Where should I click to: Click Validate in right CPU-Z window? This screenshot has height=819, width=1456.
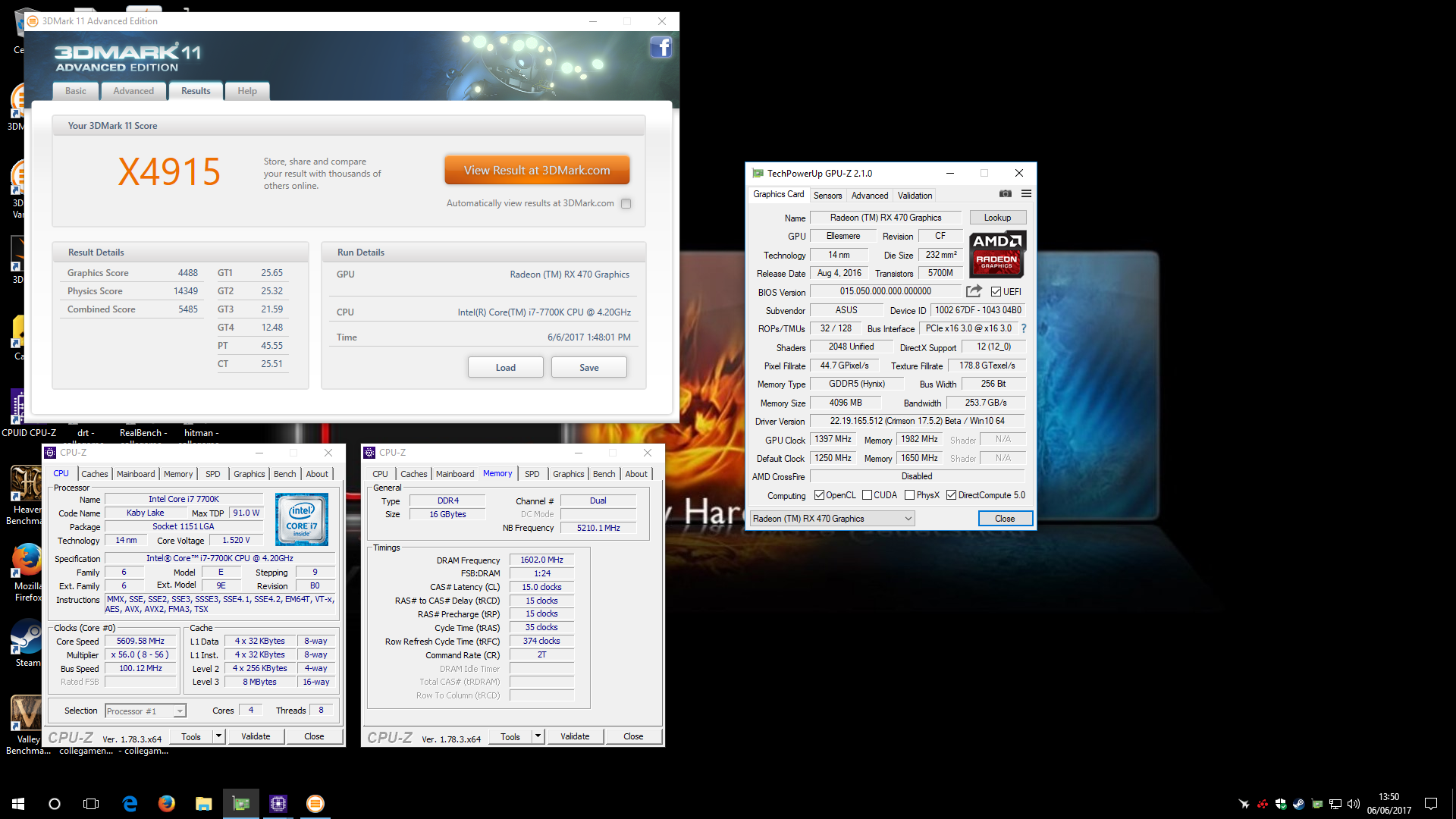(x=575, y=736)
